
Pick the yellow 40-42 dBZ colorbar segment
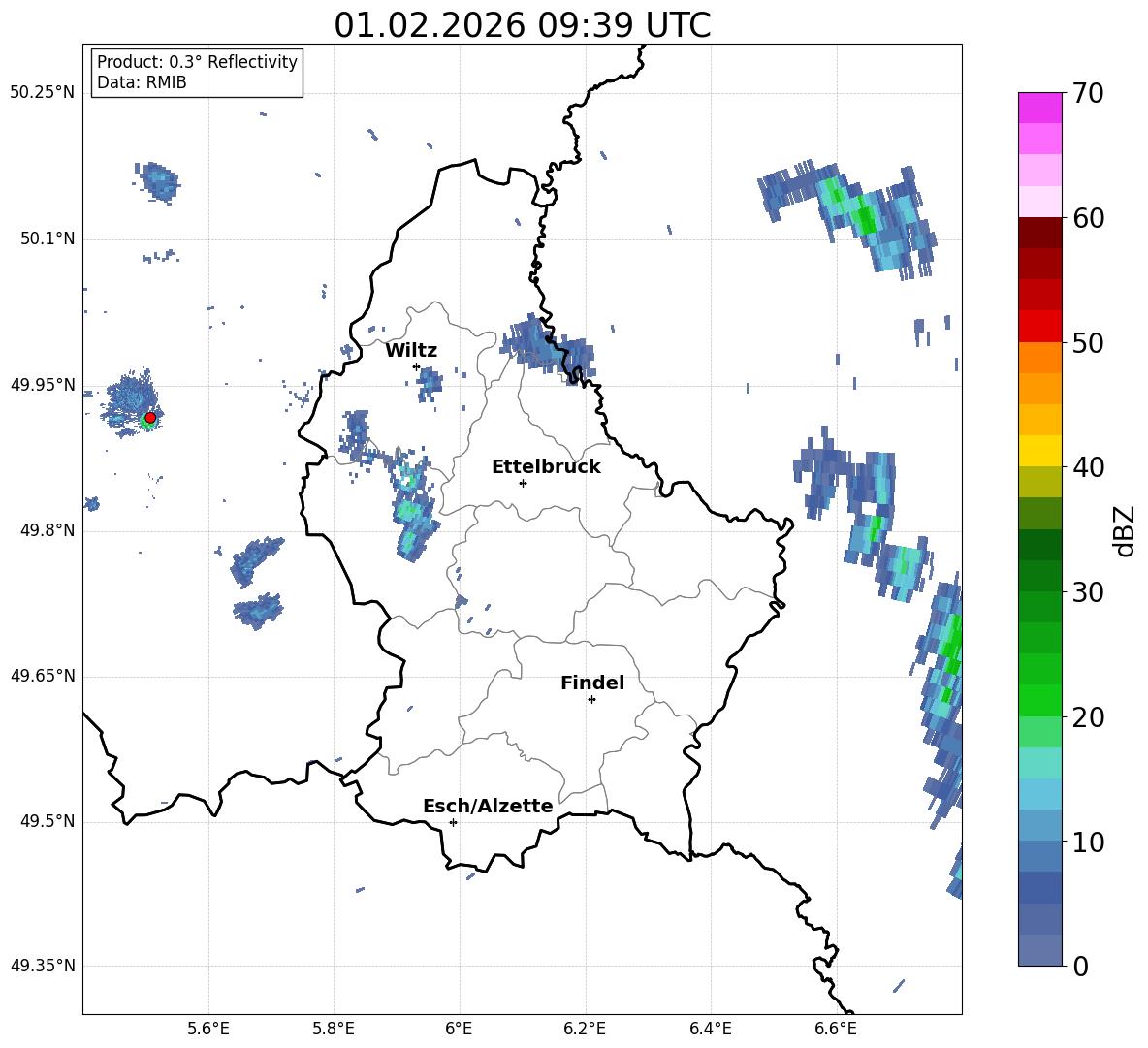[x=1039, y=451]
